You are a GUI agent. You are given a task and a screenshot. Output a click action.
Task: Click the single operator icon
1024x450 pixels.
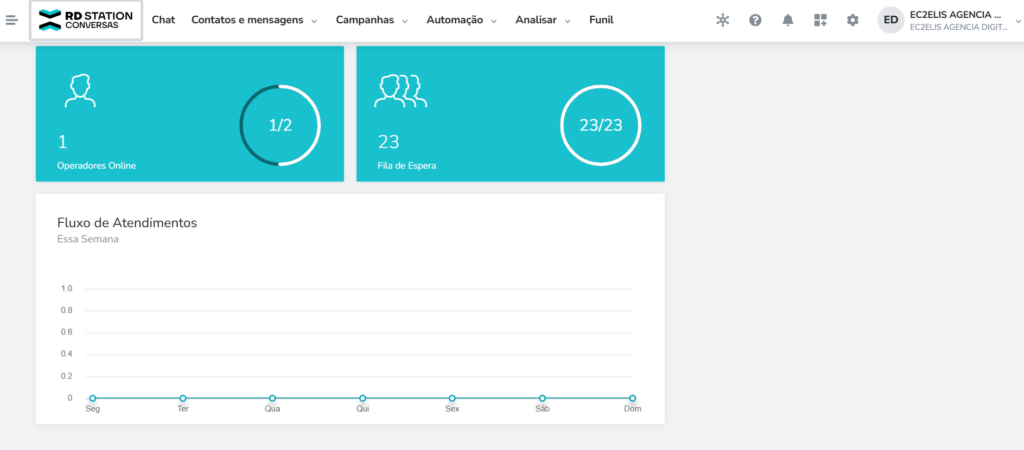point(80,90)
